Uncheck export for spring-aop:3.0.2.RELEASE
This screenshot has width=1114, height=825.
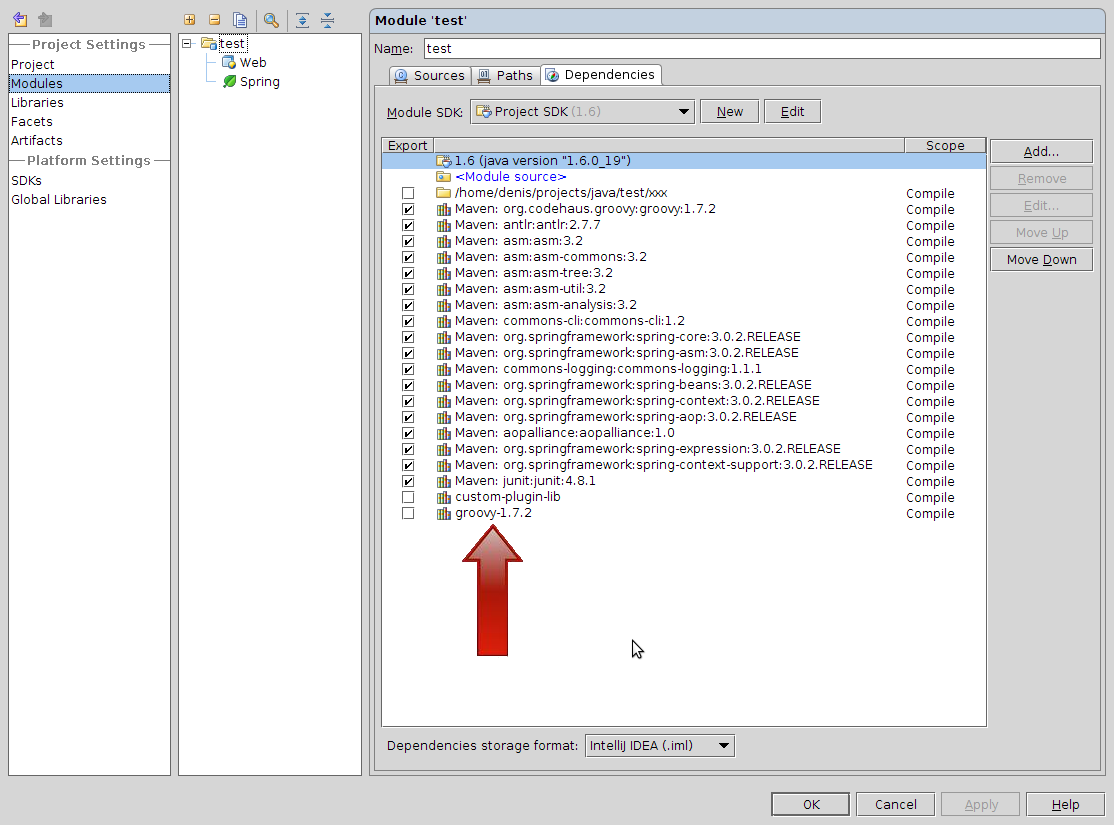pos(408,417)
